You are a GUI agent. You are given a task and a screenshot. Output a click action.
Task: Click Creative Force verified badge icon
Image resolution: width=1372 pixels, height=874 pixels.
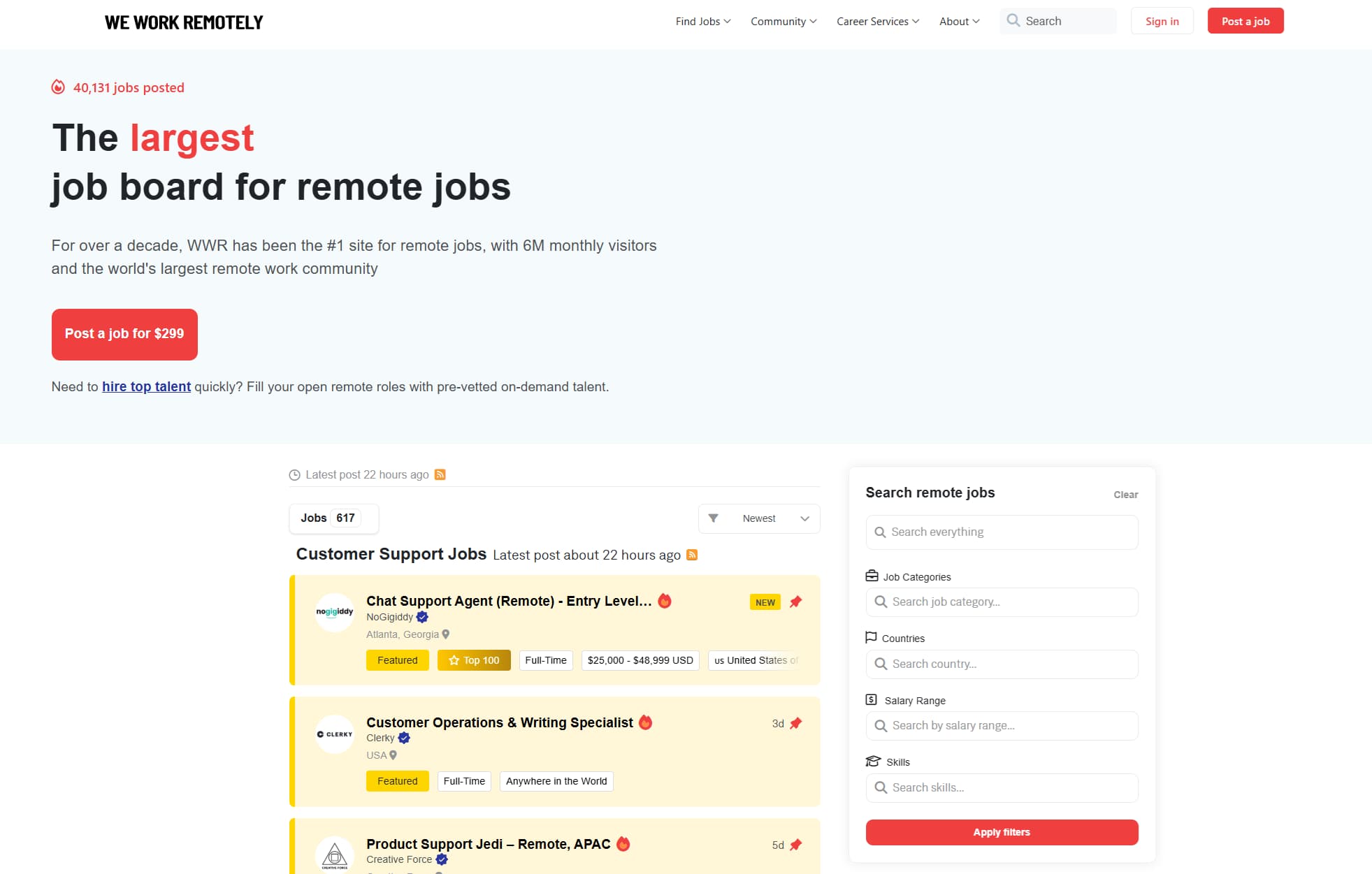coord(442,859)
